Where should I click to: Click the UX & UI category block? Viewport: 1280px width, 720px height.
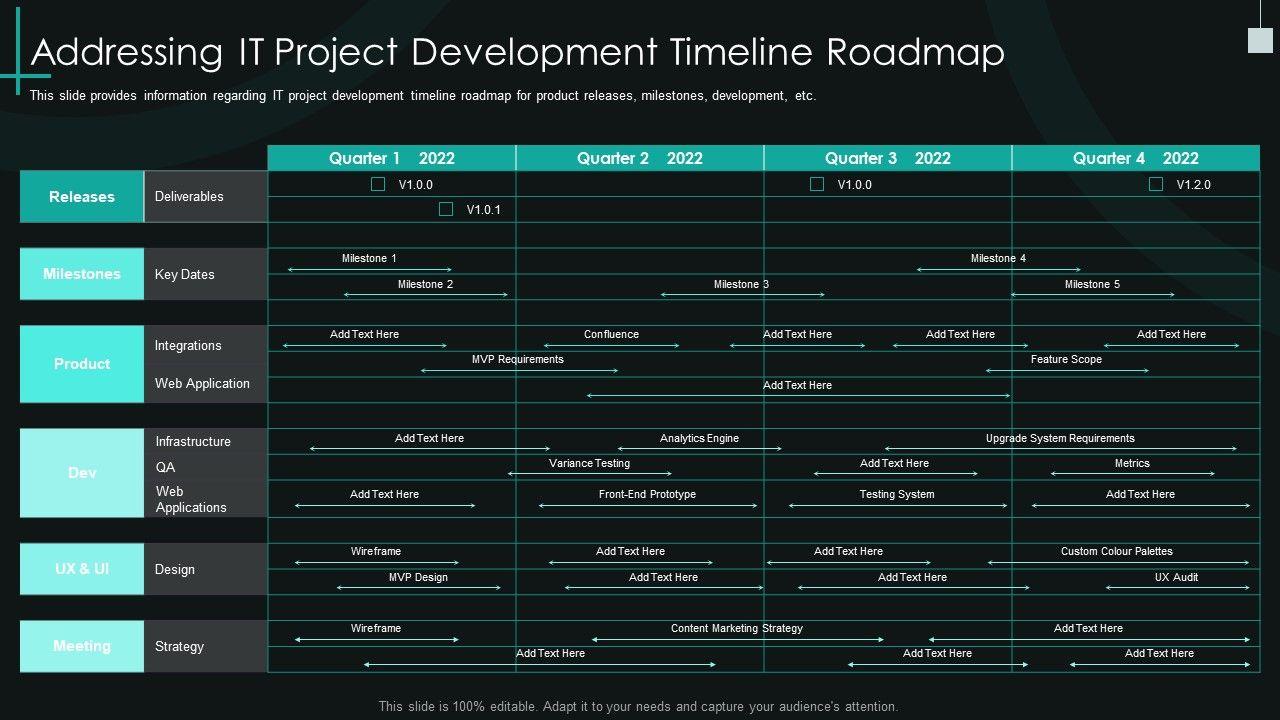click(82, 569)
